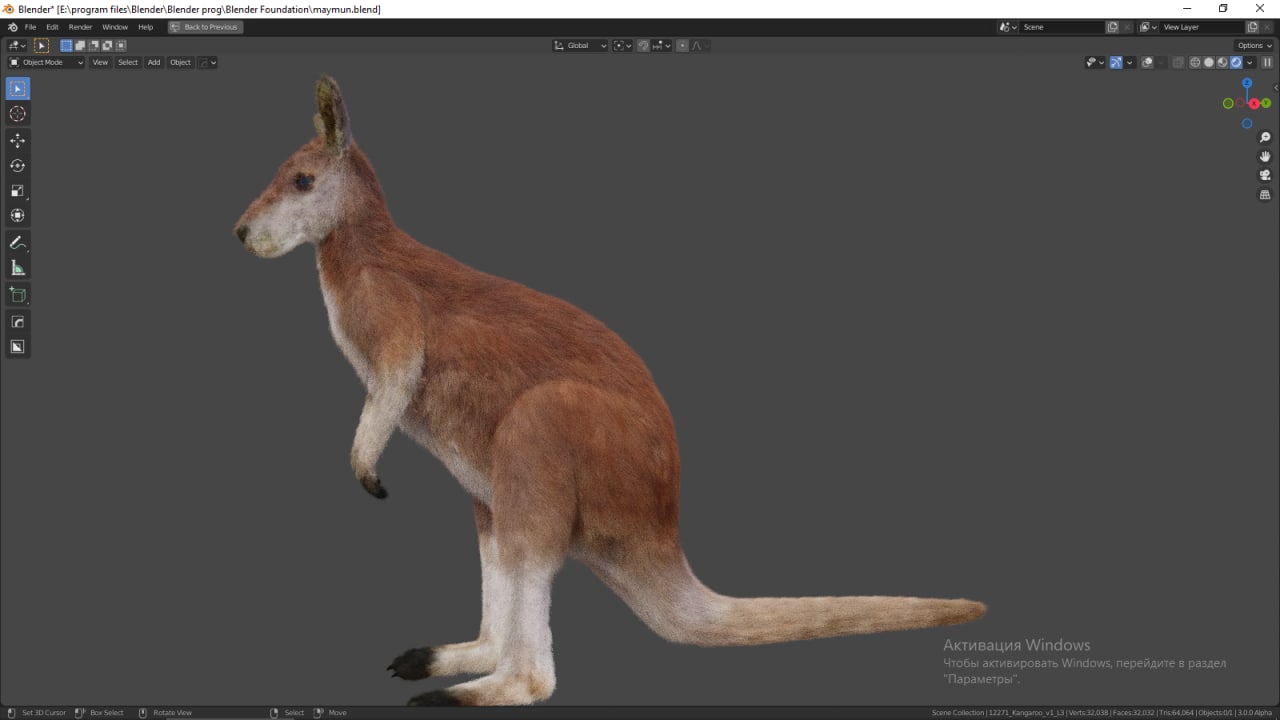Open the editor type dropdown
The width and height of the screenshot is (1280, 720).
click(17, 45)
